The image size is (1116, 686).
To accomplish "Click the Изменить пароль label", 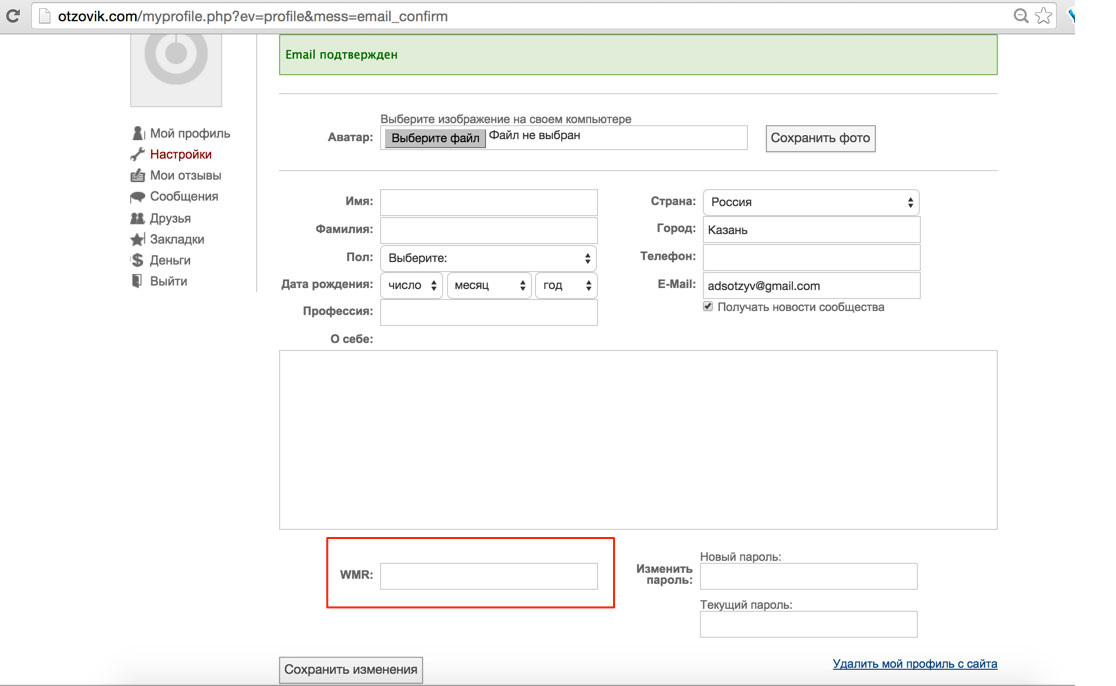I will 664,574.
